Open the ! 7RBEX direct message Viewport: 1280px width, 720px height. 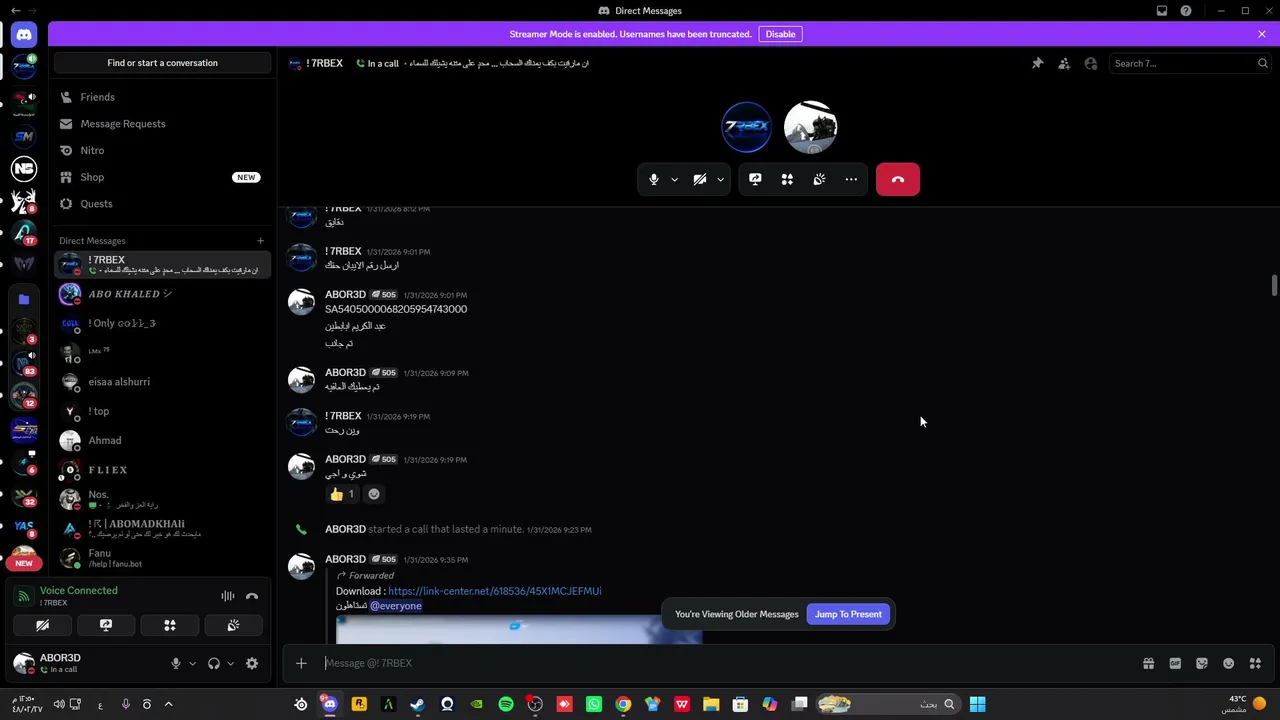163,265
